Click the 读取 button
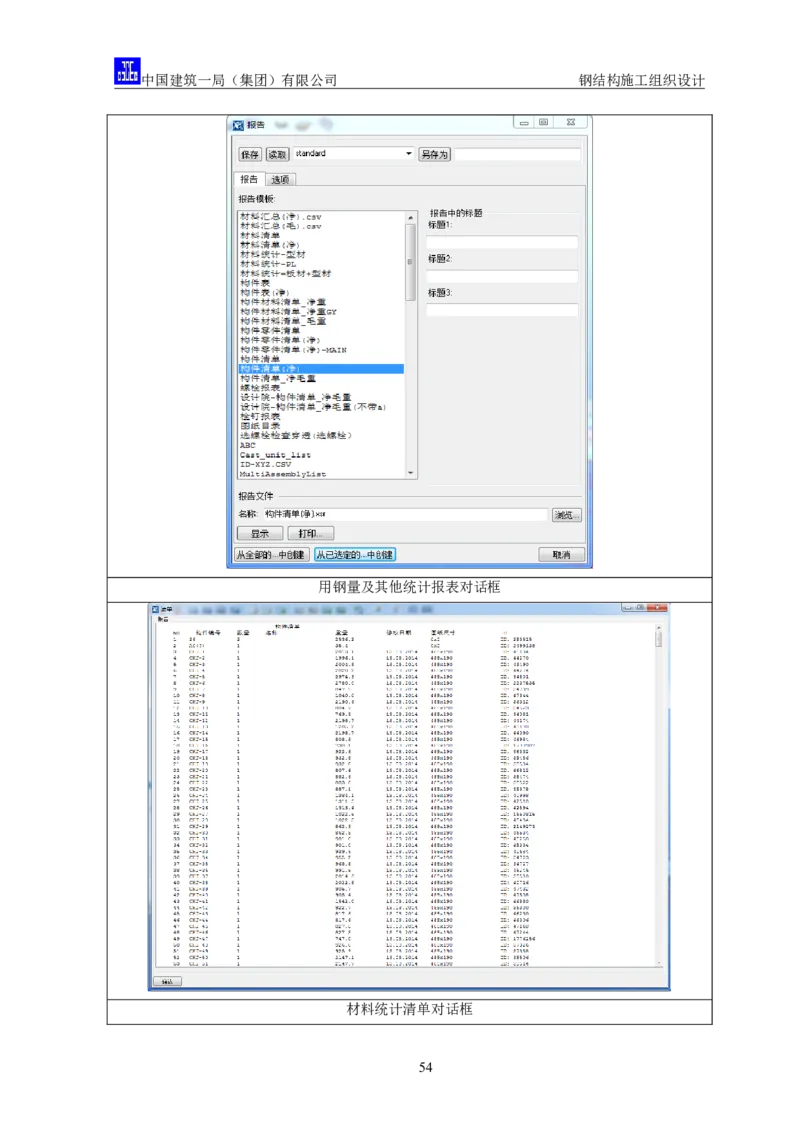Image resolution: width=800 pixels, height=1132 pixels. [x=277, y=155]
